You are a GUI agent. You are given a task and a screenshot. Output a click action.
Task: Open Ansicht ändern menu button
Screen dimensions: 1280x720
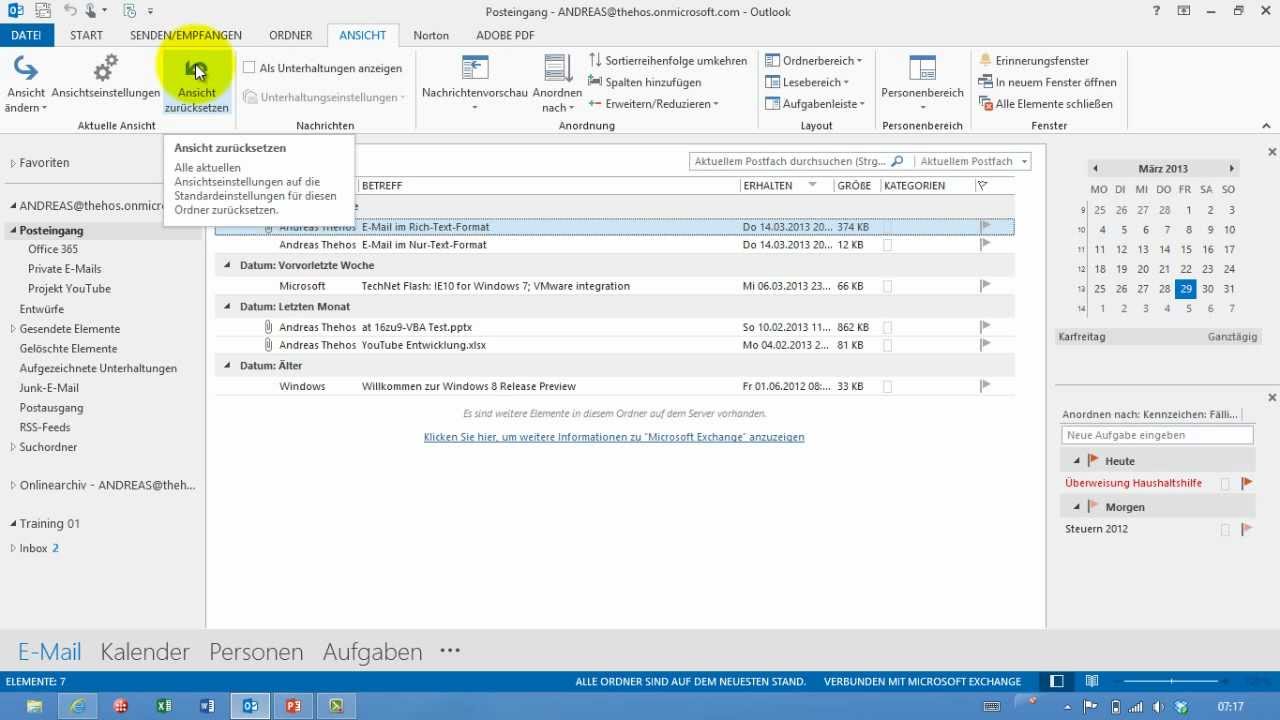(x=26, y=85)
